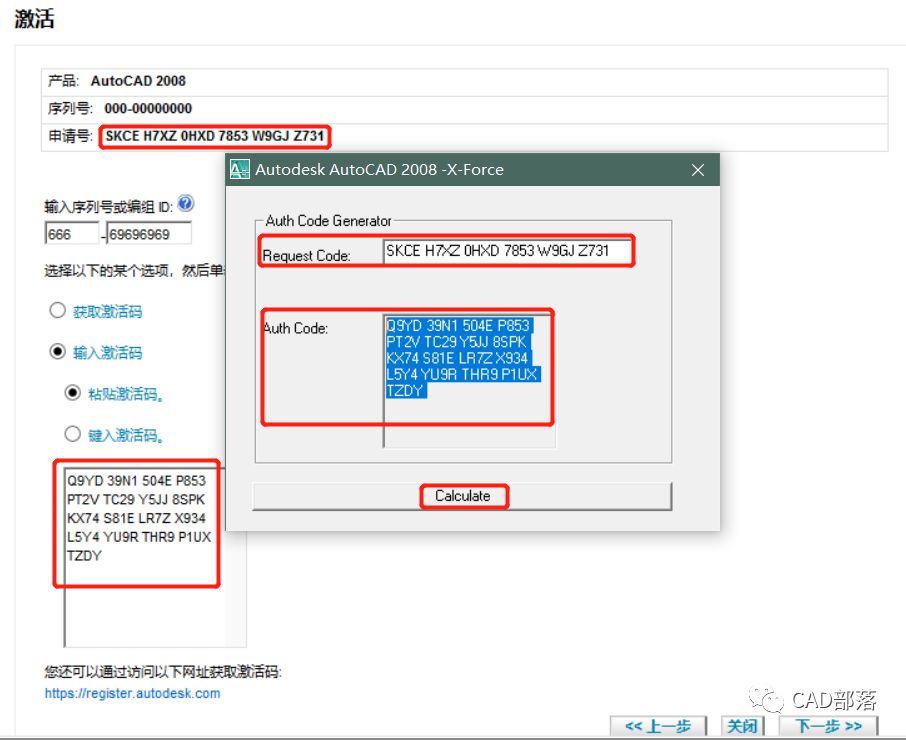The width and height of the screenshot is (906, 740).
Task: Click the help question mark icon
Action: click(x=185, y=203)
